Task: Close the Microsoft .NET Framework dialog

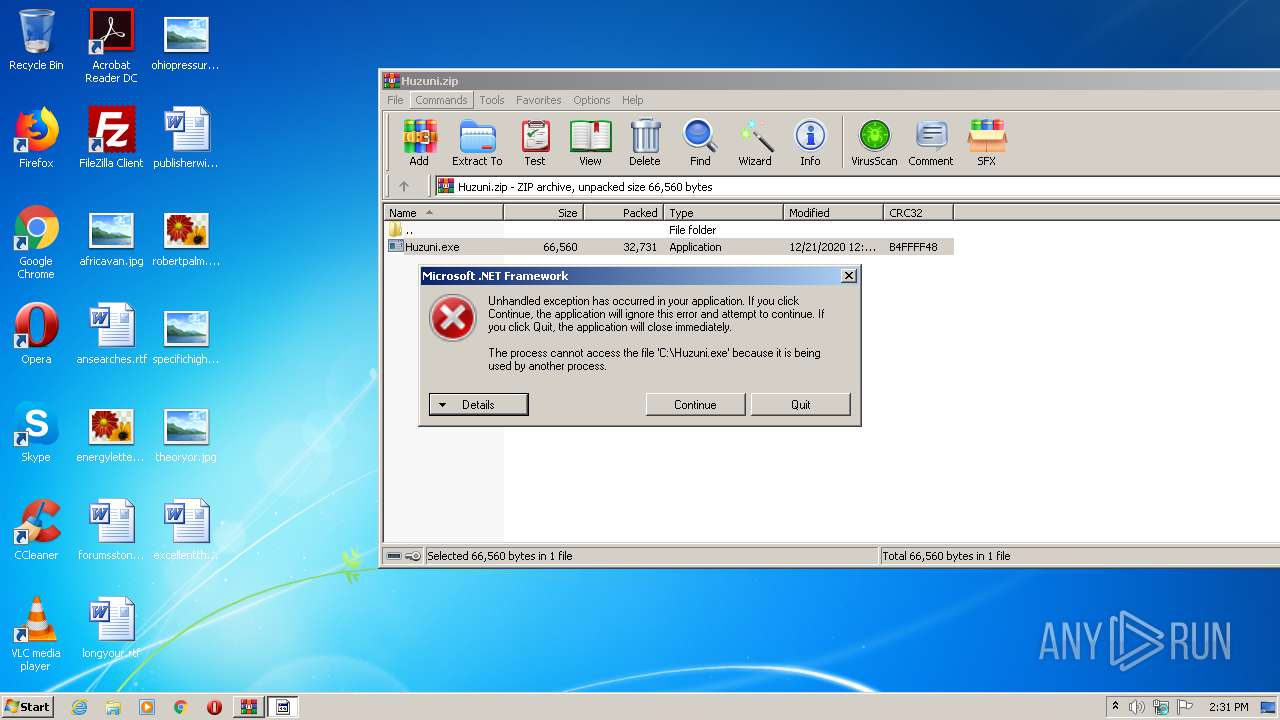Action: coord(849,276)
